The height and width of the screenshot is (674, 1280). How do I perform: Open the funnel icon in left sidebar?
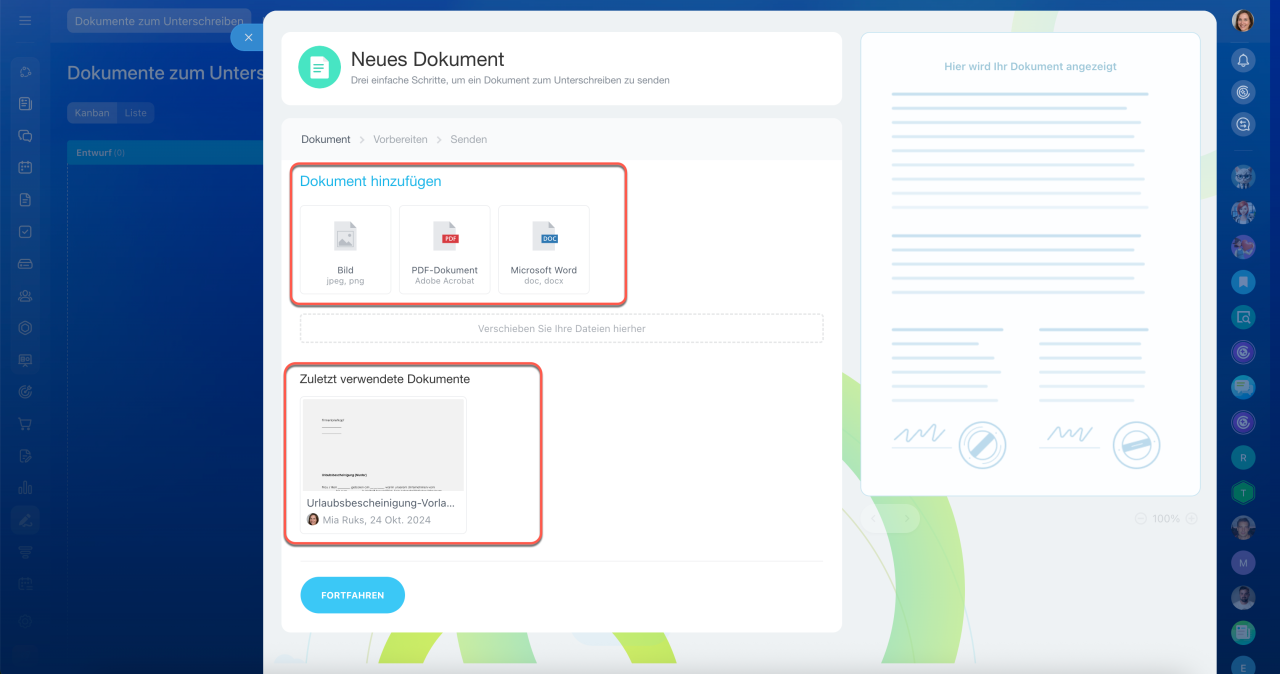[25, 551]
